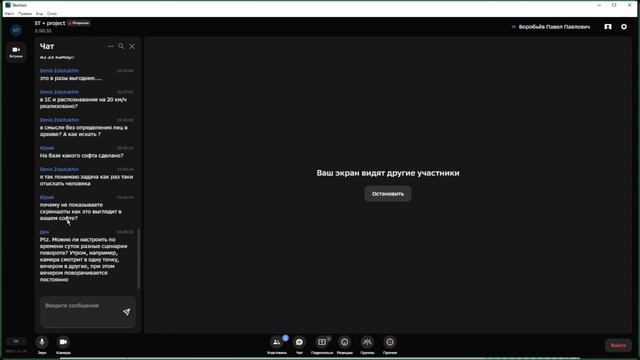Toggle the microphone in the bottom bar

(x=42, y=342)
